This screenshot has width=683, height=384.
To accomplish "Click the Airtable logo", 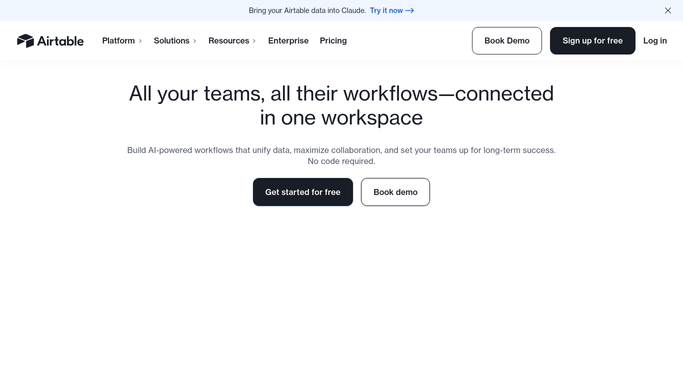I will [x=50, y=41].
